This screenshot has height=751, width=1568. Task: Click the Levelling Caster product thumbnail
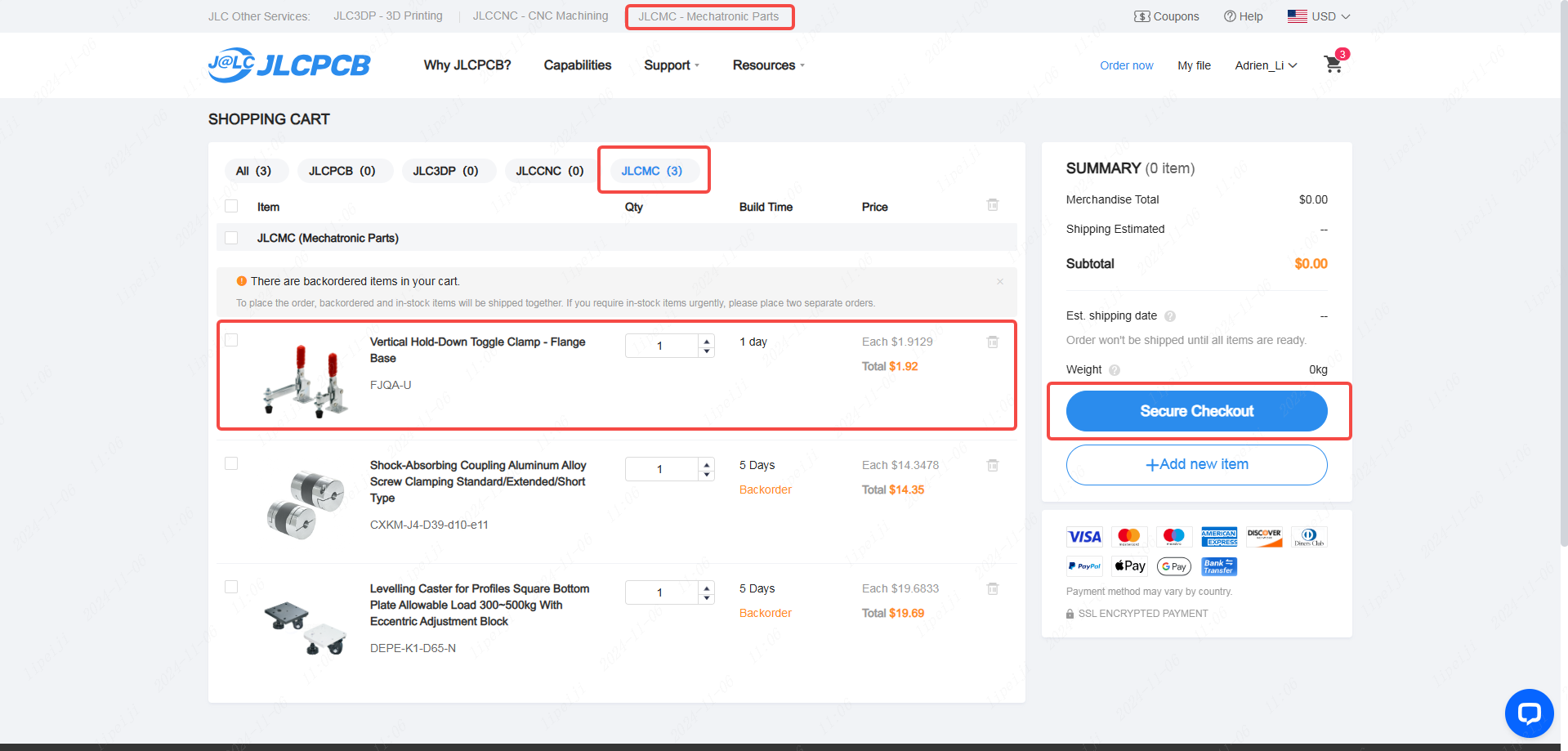306,627
